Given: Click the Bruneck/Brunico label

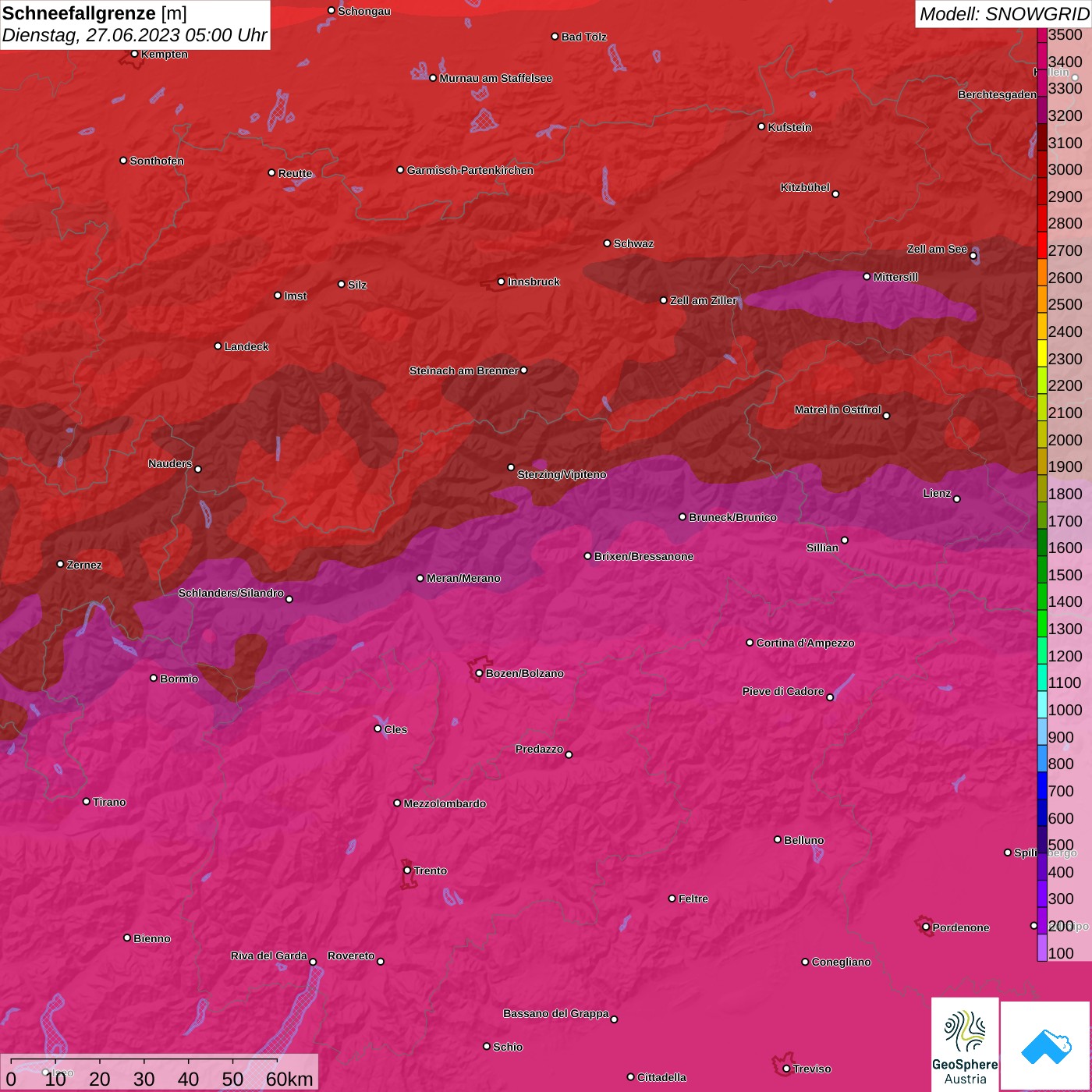Looking at the screenshot, I should (x=732, y=517).
